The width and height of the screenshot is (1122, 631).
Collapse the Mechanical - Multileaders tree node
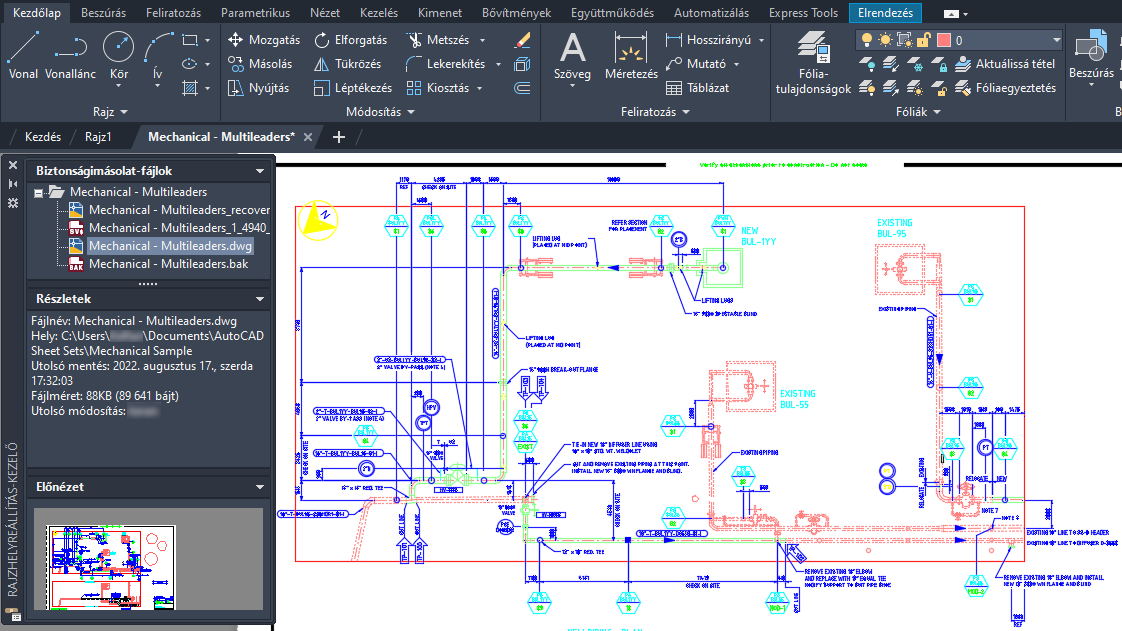39,192
